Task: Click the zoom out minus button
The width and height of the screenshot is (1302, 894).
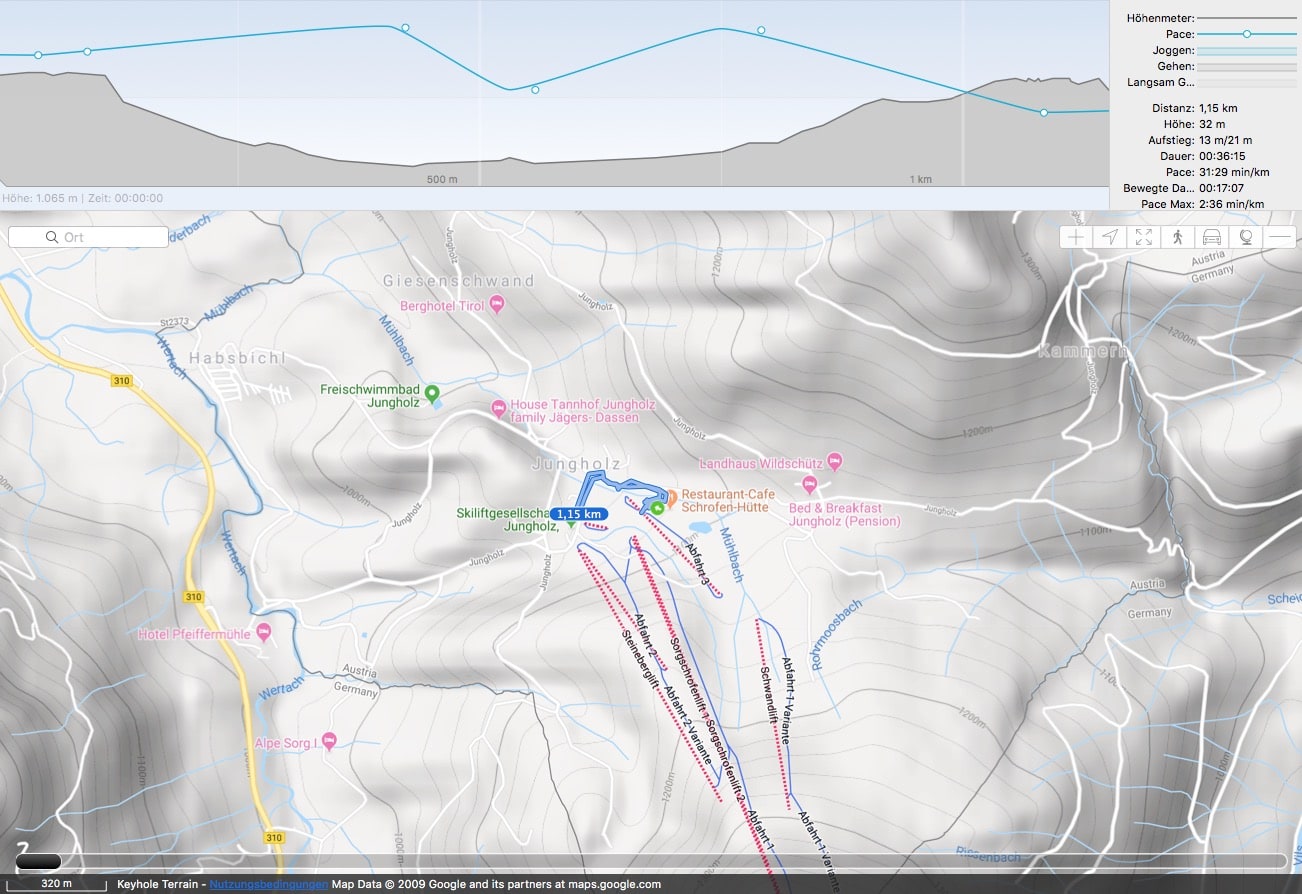Action: (1280, 237)
